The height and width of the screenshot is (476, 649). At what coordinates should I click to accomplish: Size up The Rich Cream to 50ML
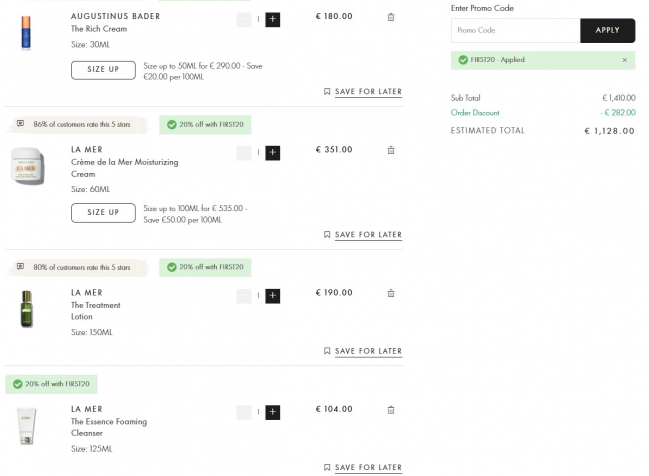click(x=103, y=70)
